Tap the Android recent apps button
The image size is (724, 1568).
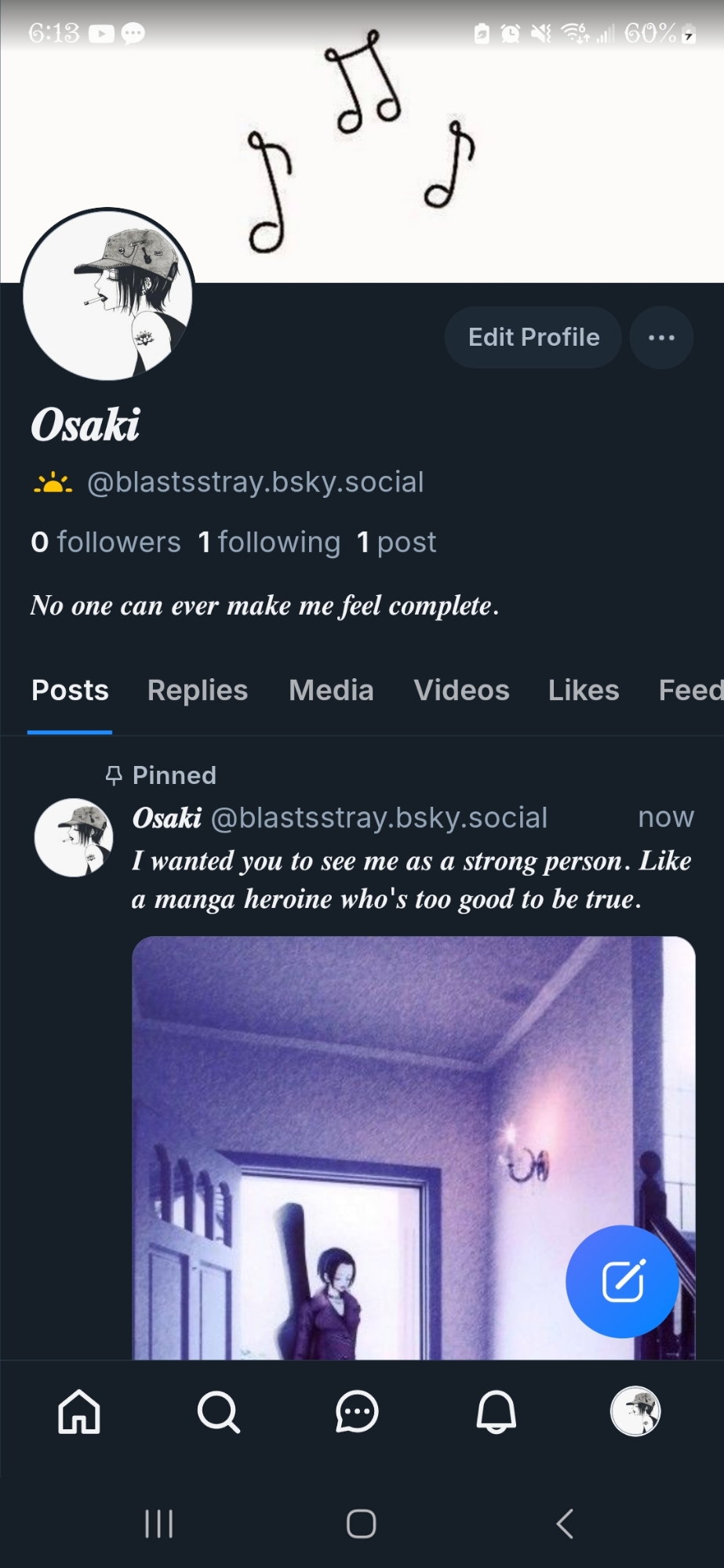158,1524
